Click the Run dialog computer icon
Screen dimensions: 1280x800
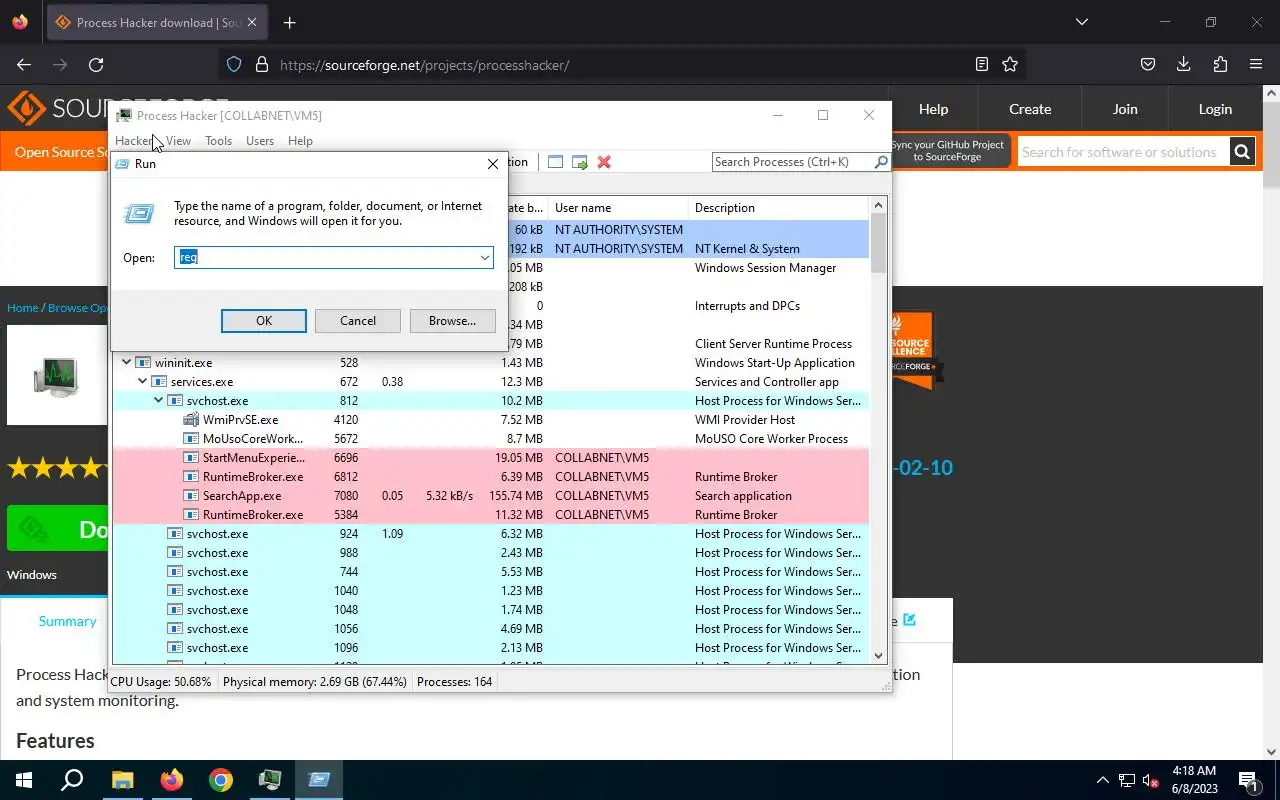coord(139,213)
